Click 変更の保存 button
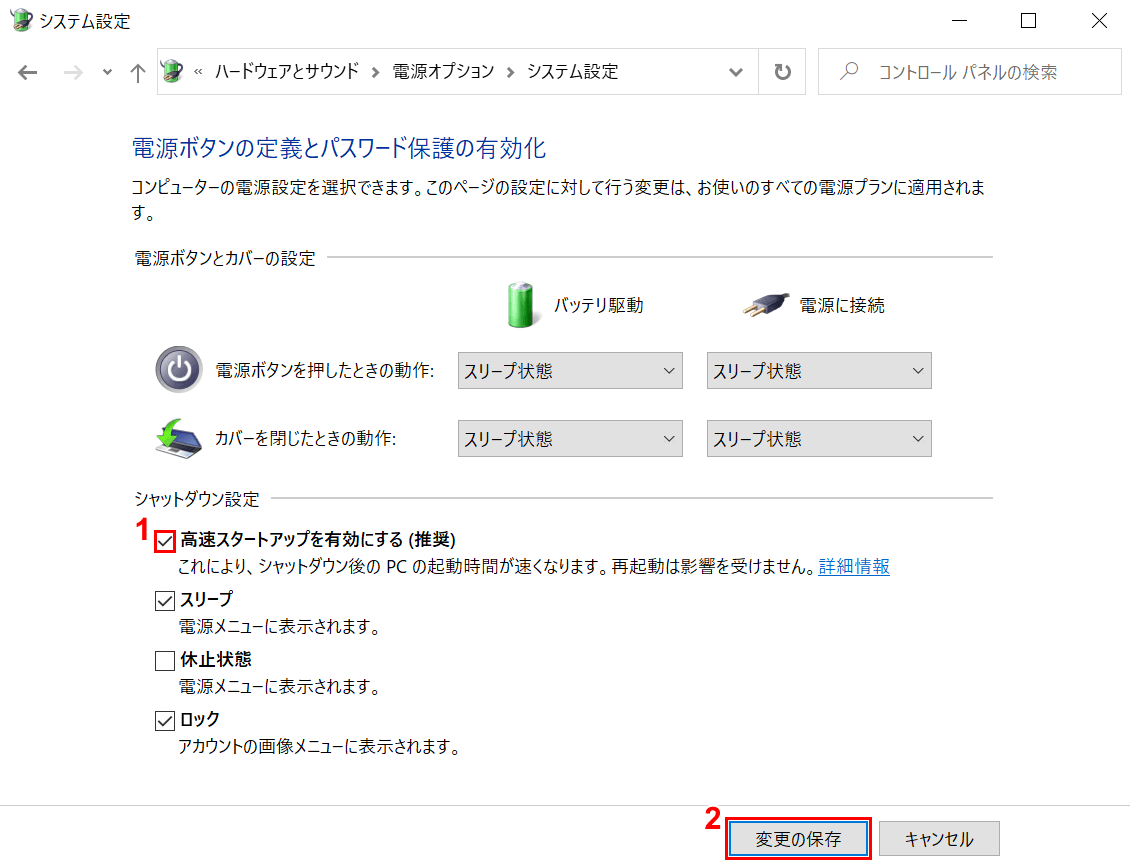 point(798,839)
